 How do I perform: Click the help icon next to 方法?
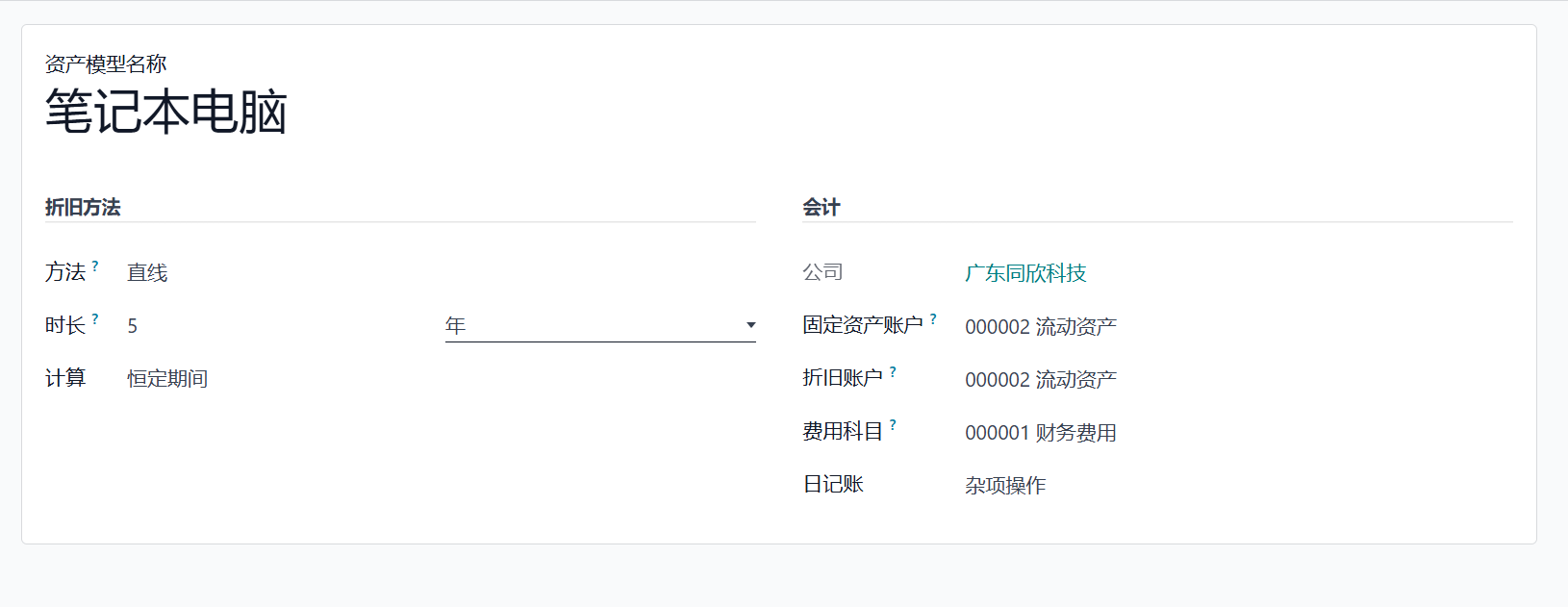(95, 266)
